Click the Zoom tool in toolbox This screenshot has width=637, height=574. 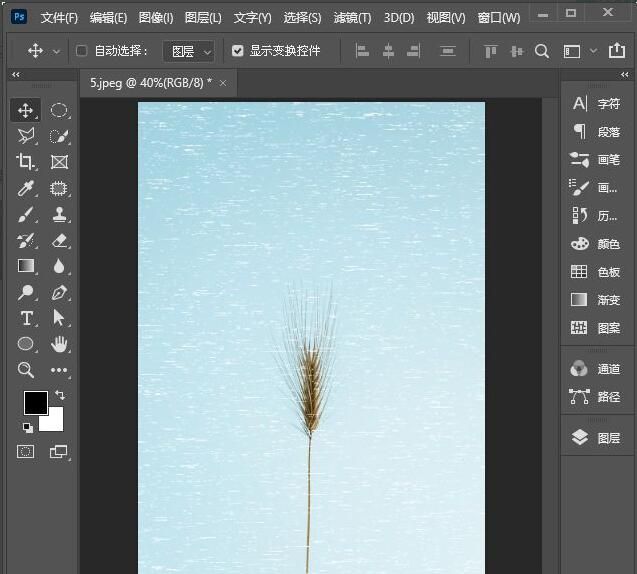[x=26, y=370]
